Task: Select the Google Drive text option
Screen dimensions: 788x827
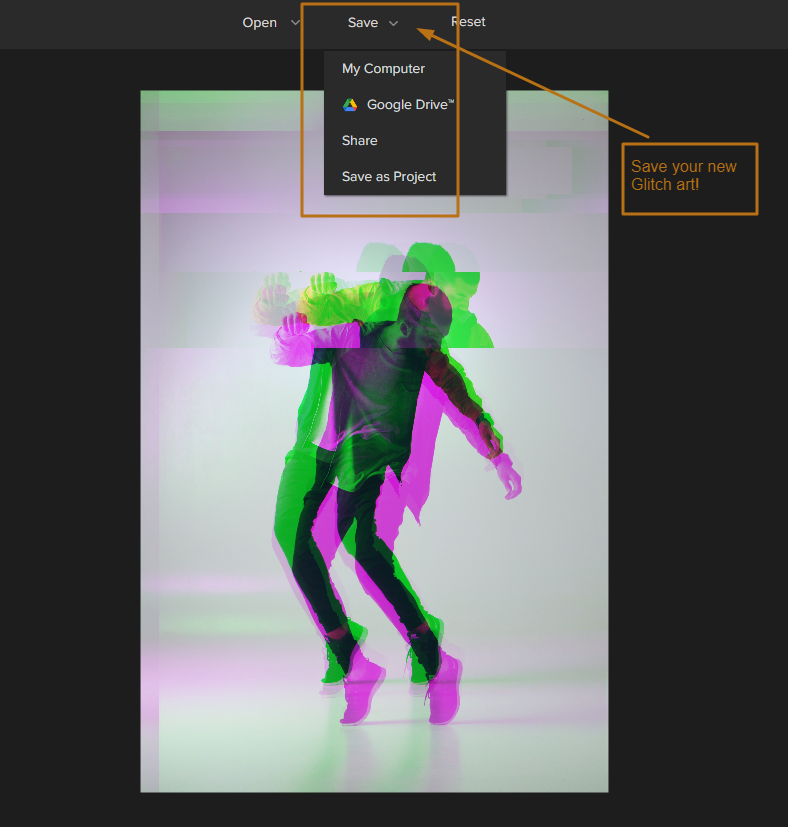Action: coord(410,105)
